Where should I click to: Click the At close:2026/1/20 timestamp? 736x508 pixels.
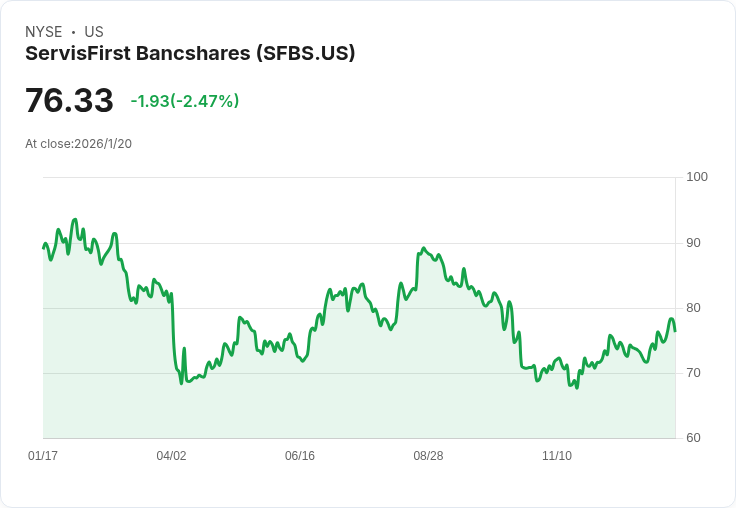click(78, 144)
